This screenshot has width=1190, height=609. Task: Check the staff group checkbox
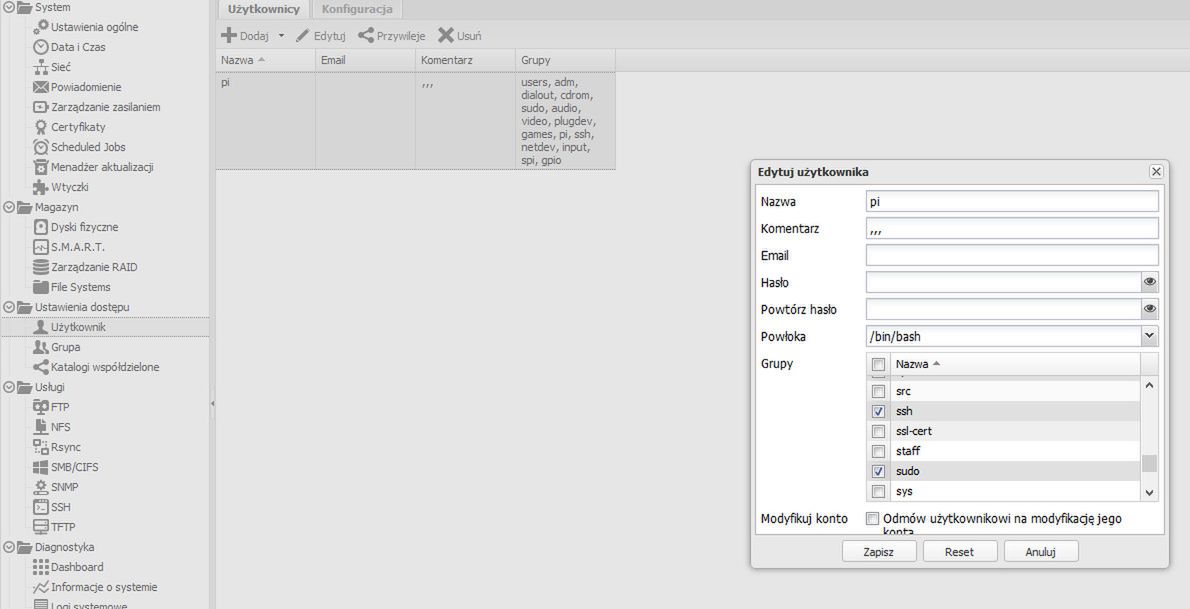[x=878, y=451]
